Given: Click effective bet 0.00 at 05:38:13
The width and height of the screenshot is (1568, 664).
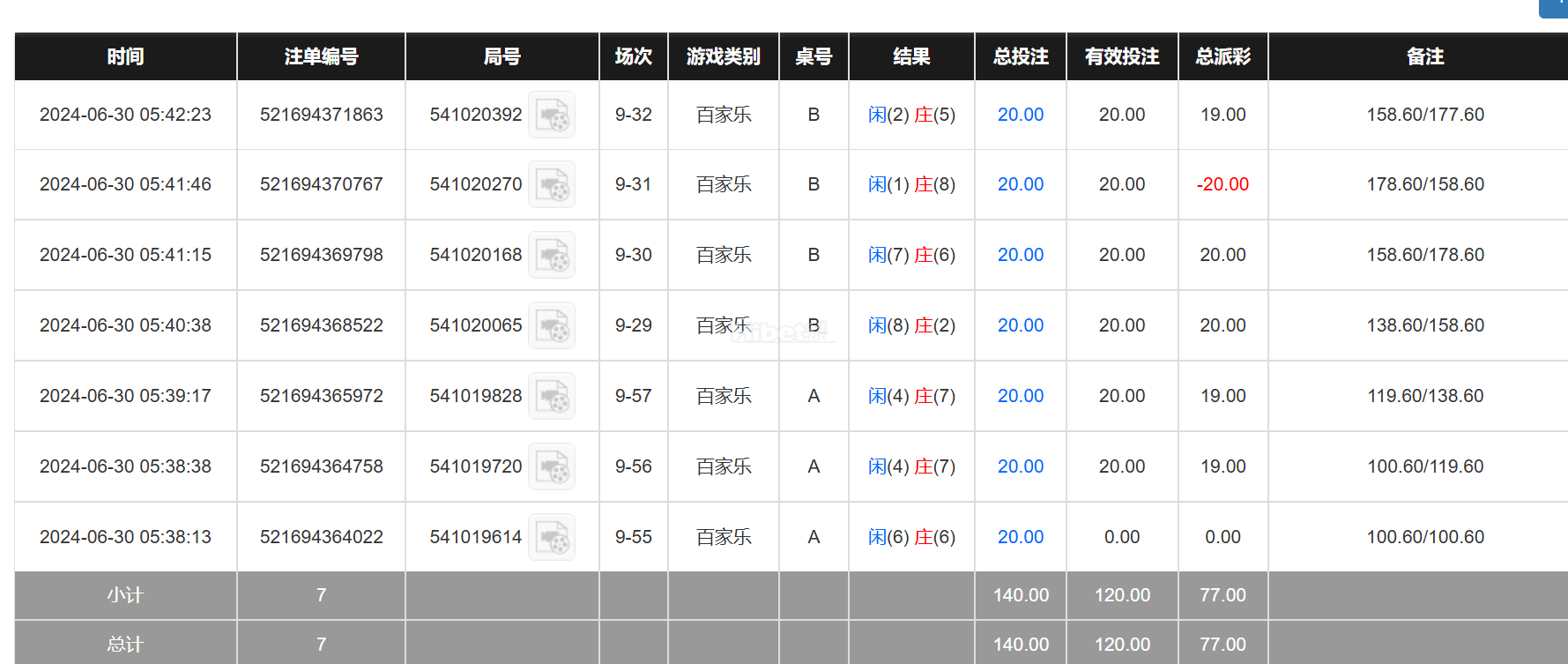Looking at the screenshot, I should (1122, 537).
